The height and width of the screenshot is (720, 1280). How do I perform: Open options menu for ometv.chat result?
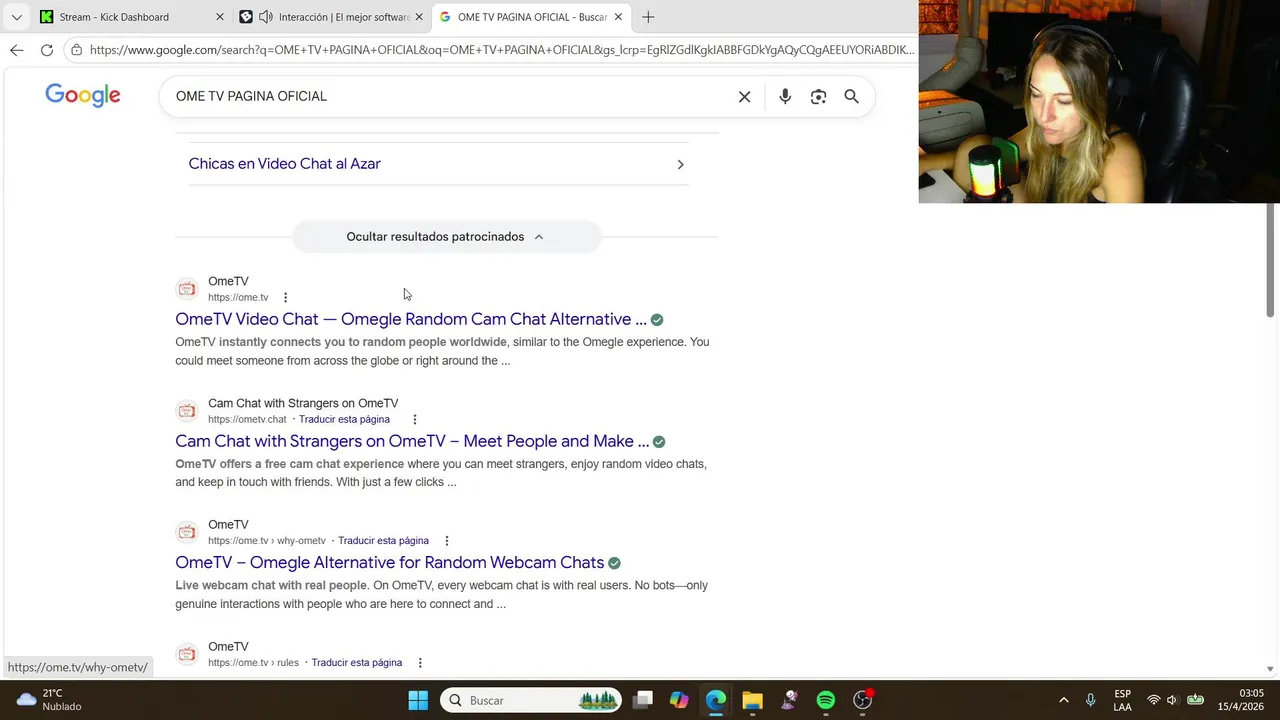pyautogui.click(x=414, y=419)
